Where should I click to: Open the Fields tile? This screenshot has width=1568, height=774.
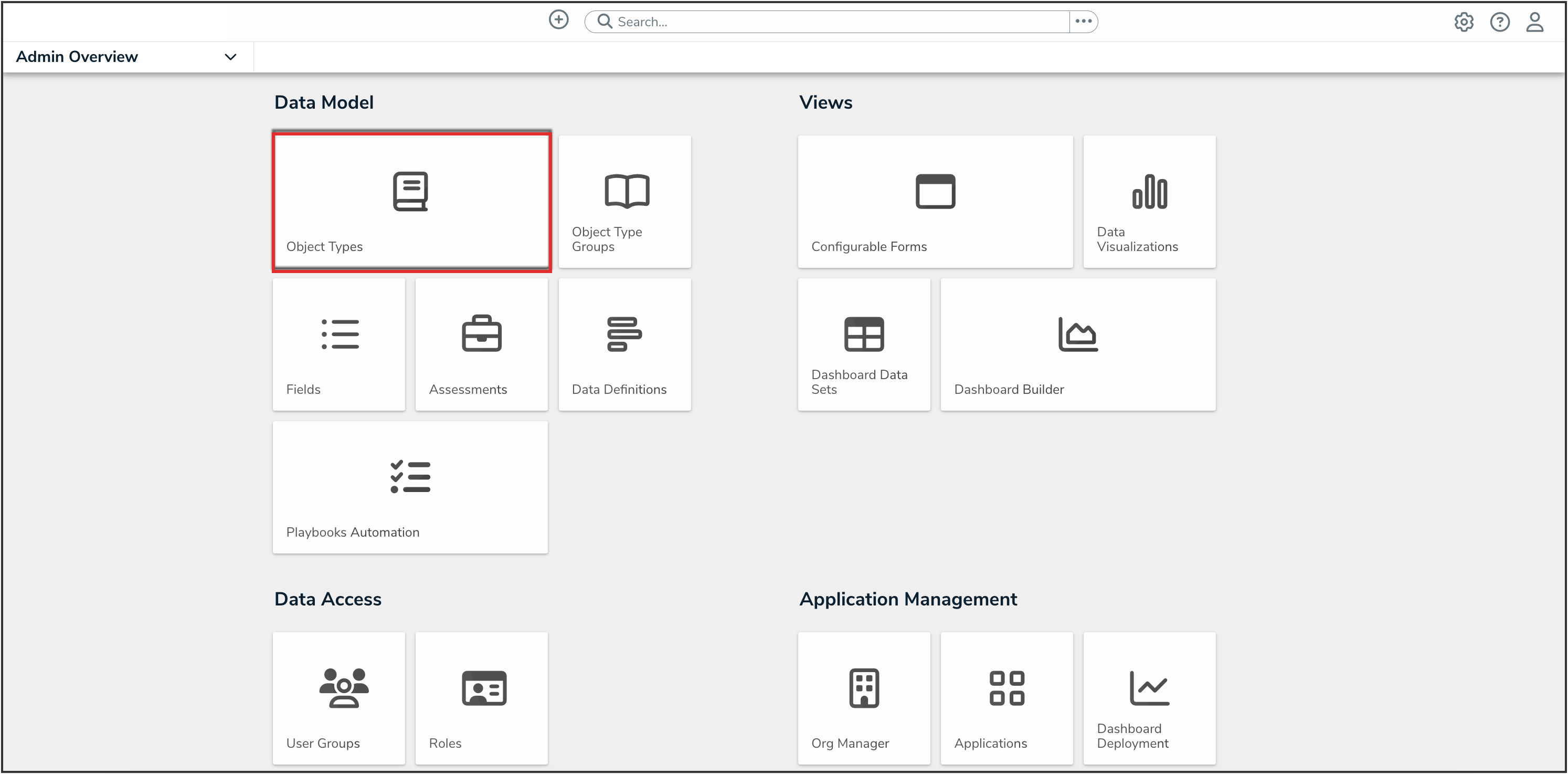[x=339, y=344]
